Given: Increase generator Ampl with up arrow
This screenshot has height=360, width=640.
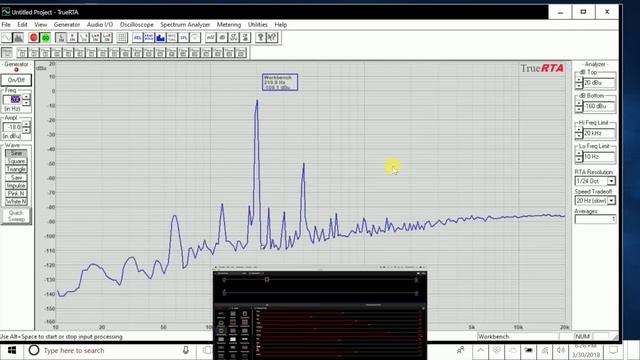Looking at the screenshot, I should point(26,124).
